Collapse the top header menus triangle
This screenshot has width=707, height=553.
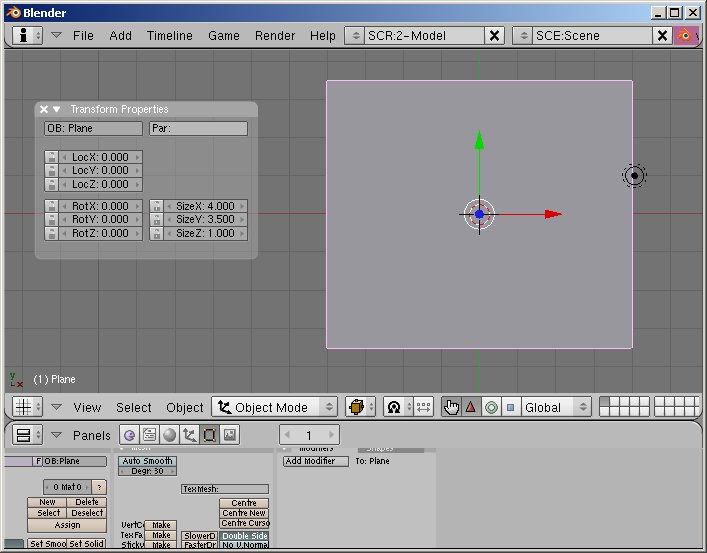pos(56,35)
